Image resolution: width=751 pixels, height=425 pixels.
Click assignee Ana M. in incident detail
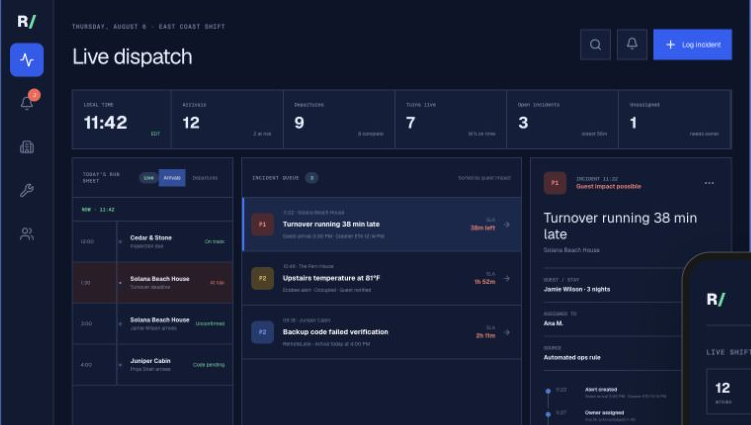click(x=553, y=323)
